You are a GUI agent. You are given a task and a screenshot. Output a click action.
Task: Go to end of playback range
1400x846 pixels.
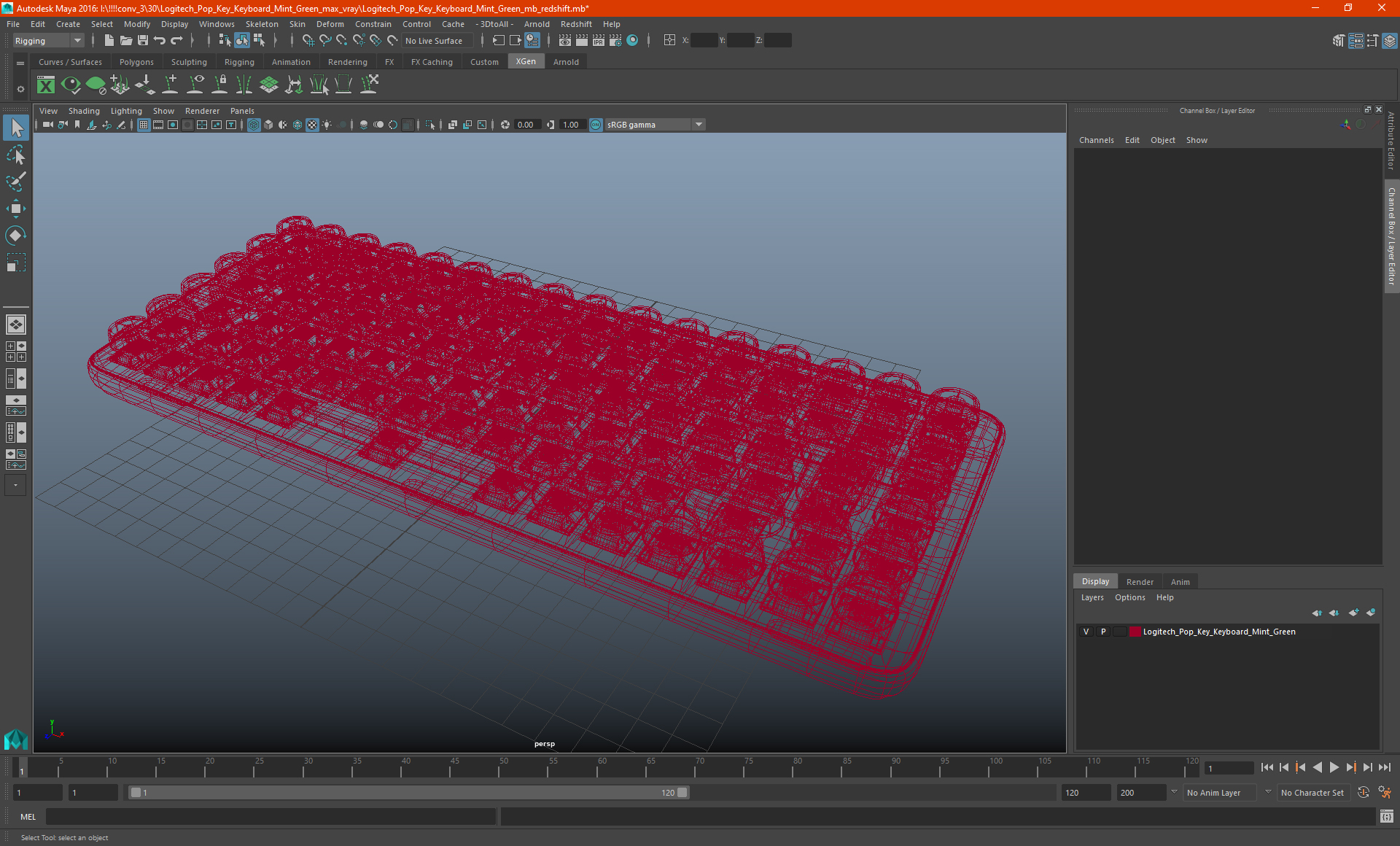coord(1384,767)
